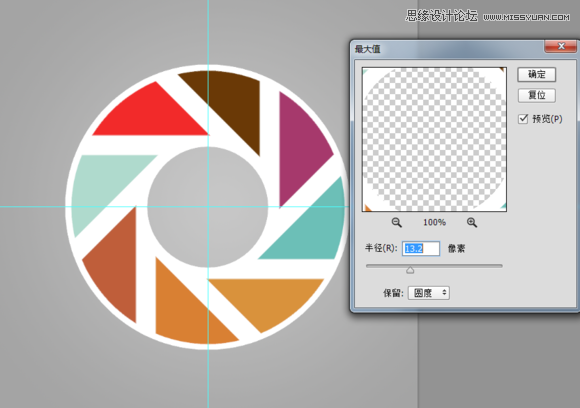
Task: Click the 保留 label text
Action: (x=393, y=293)
